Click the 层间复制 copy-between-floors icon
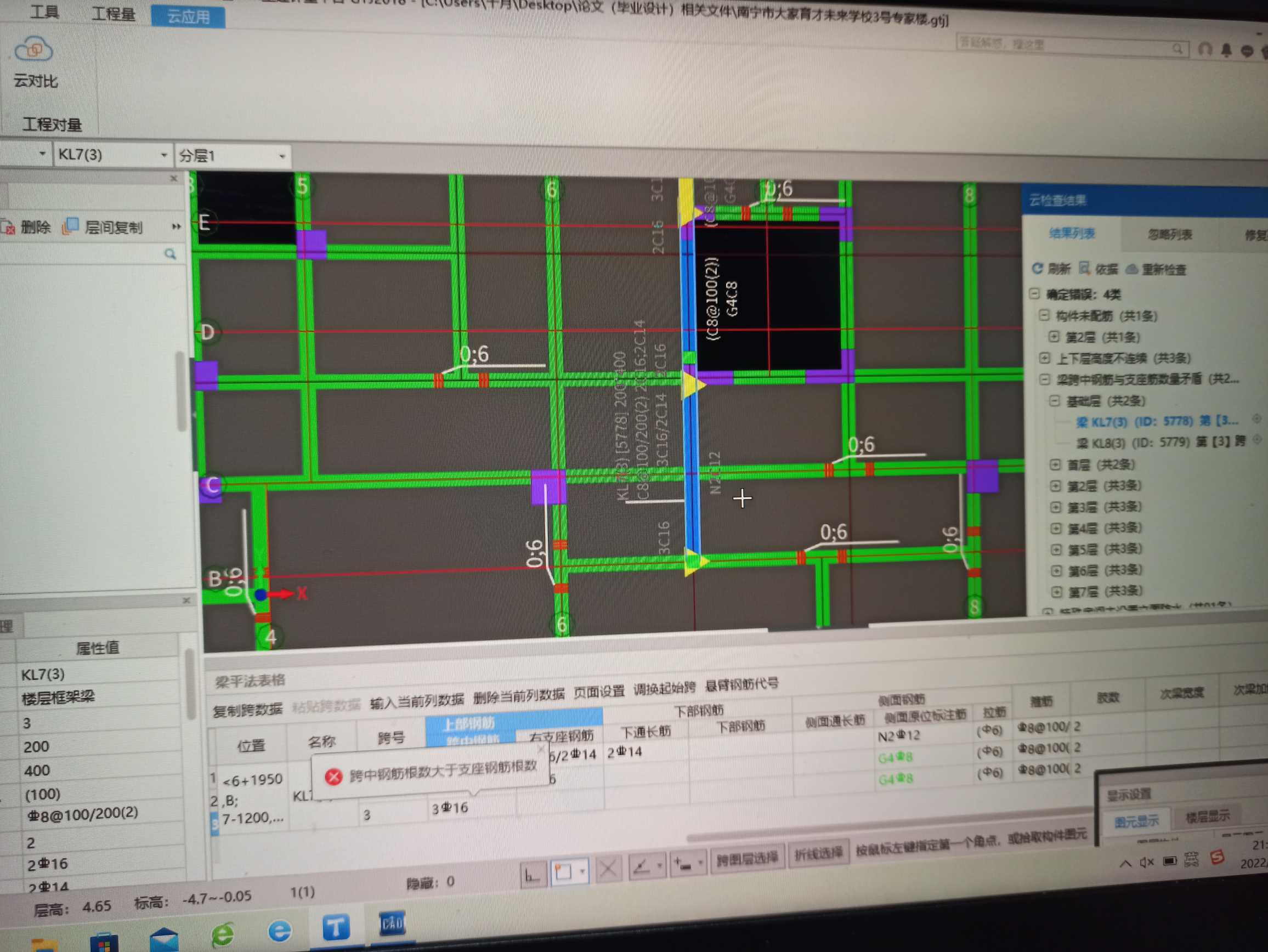Viewport: 1268px width, 952px height. click(x=71, y=226)
